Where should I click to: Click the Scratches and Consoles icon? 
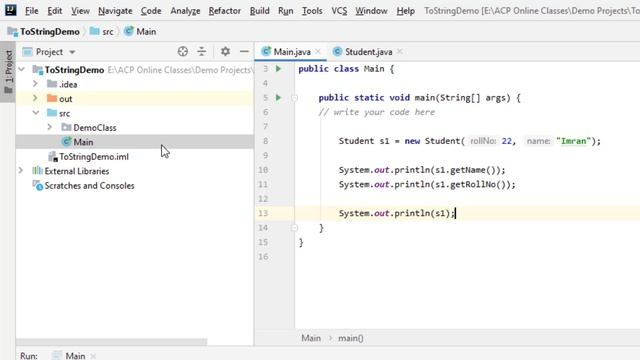pyautogui.click(x=38, y=185)
